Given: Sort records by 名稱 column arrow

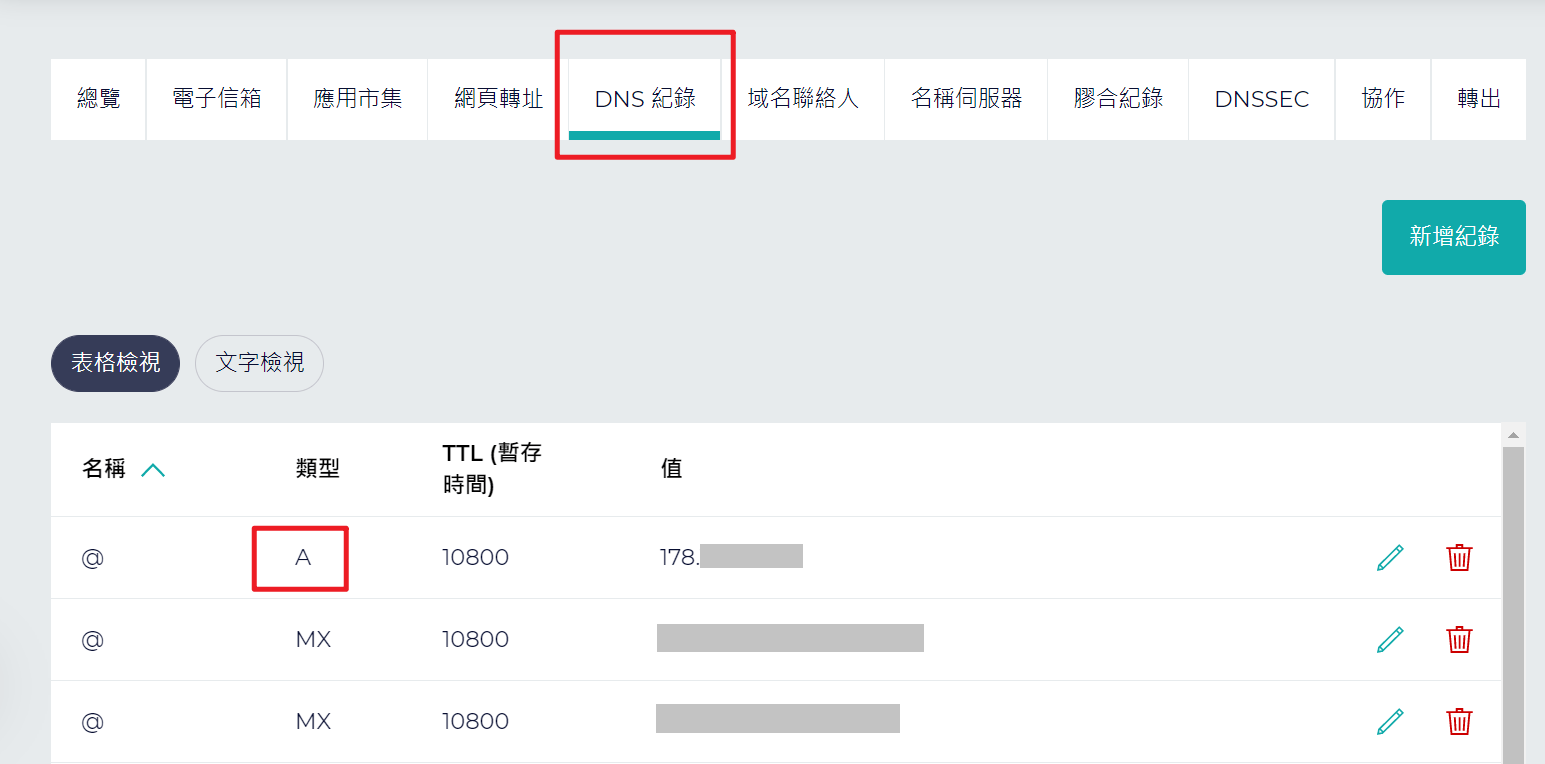Looking at the screenshot, I should pyautogui.click(x=153, y=469).
